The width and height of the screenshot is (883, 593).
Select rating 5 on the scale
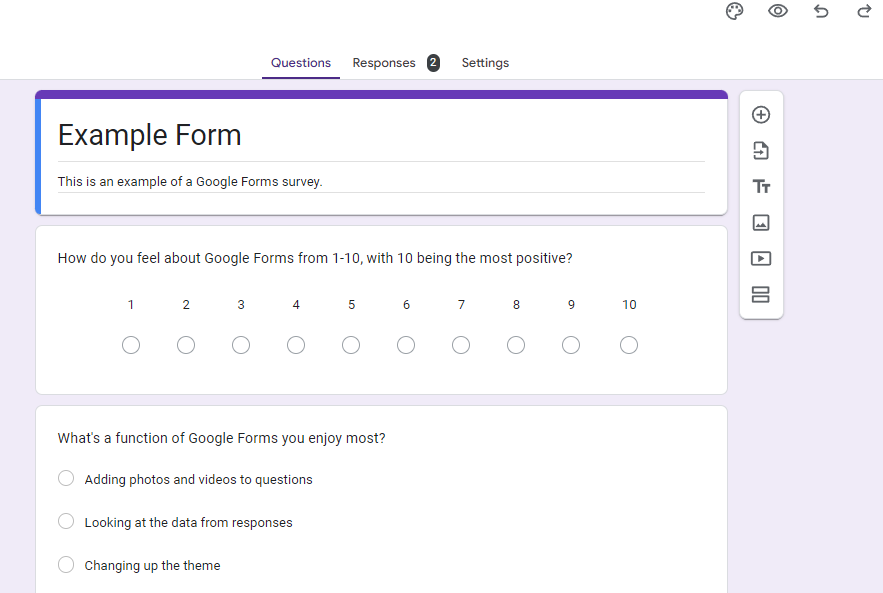coord(351,345)
